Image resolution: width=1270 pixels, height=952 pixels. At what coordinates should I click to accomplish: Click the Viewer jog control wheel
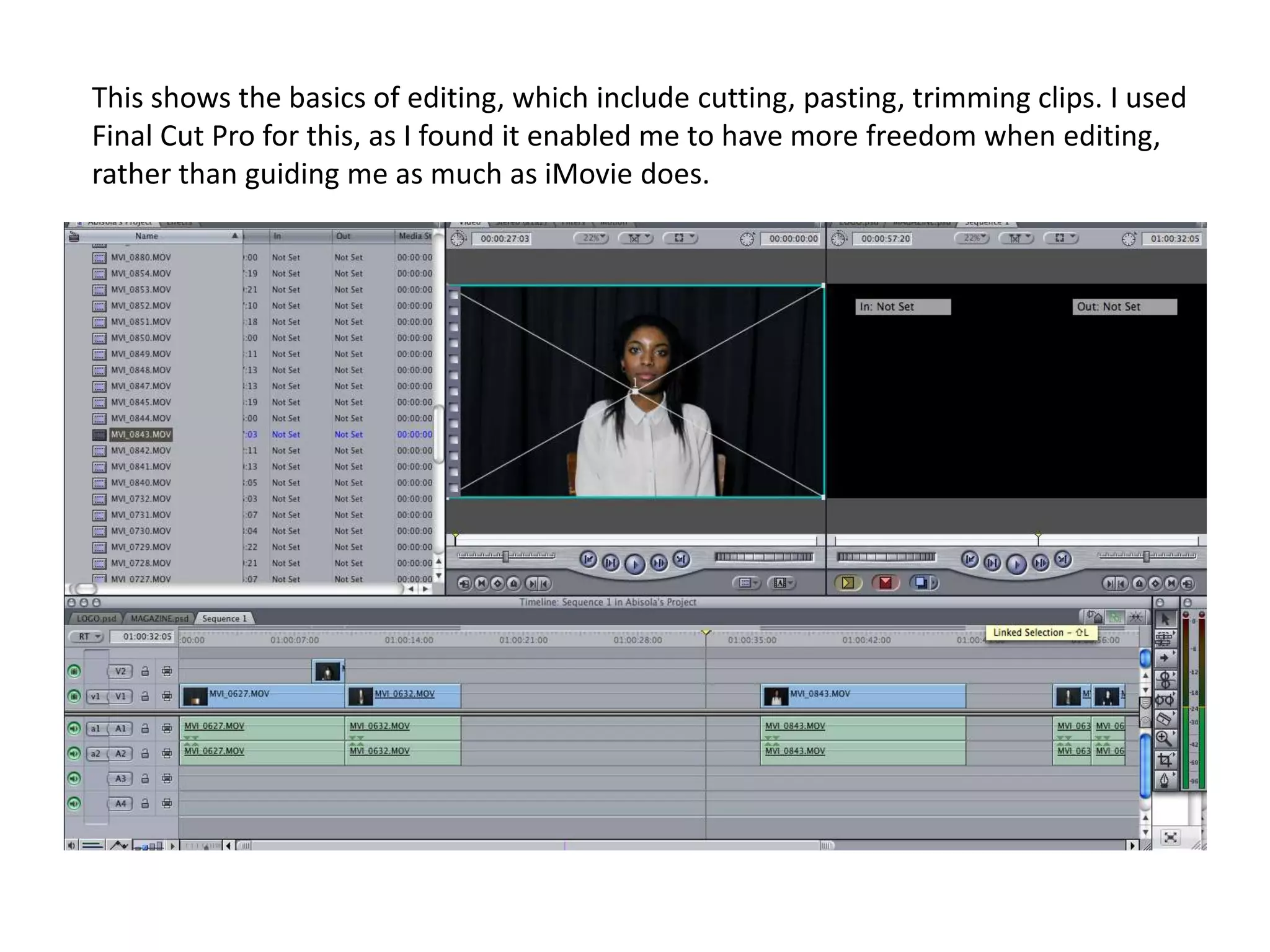pyautogui.click(x=763, y=557)
